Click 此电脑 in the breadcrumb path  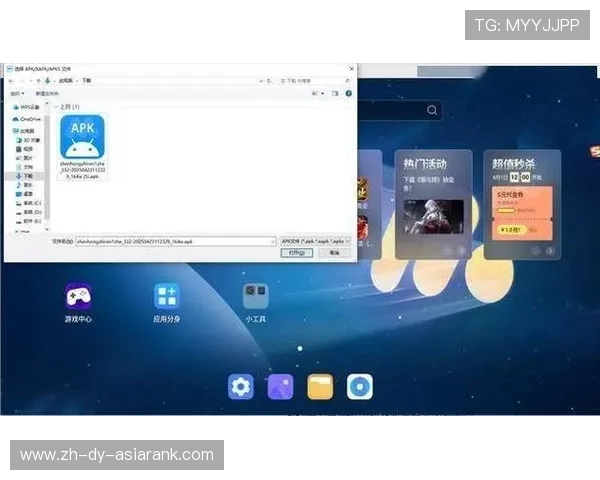pyautogui.click(x=66, y=81)
